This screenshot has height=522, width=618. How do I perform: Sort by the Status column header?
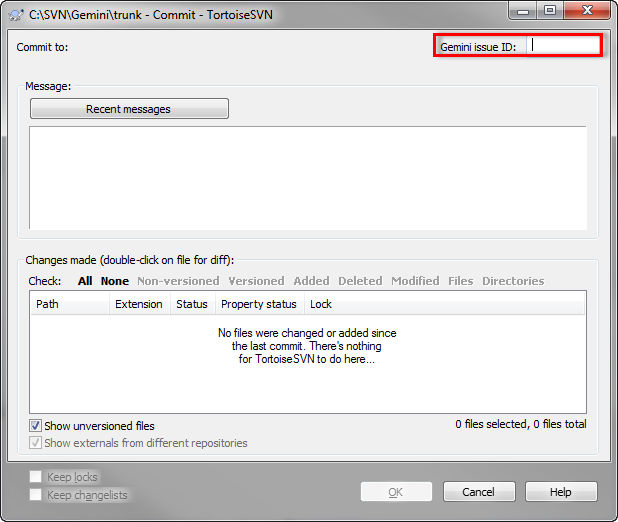point(193,304)
